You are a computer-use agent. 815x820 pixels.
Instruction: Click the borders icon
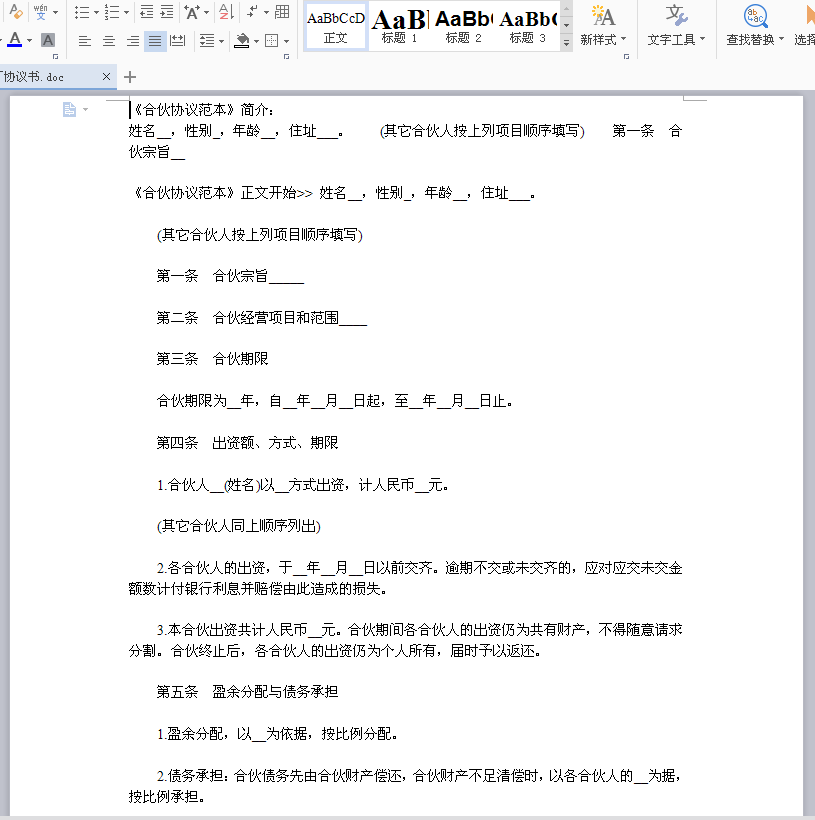point(271,41)
